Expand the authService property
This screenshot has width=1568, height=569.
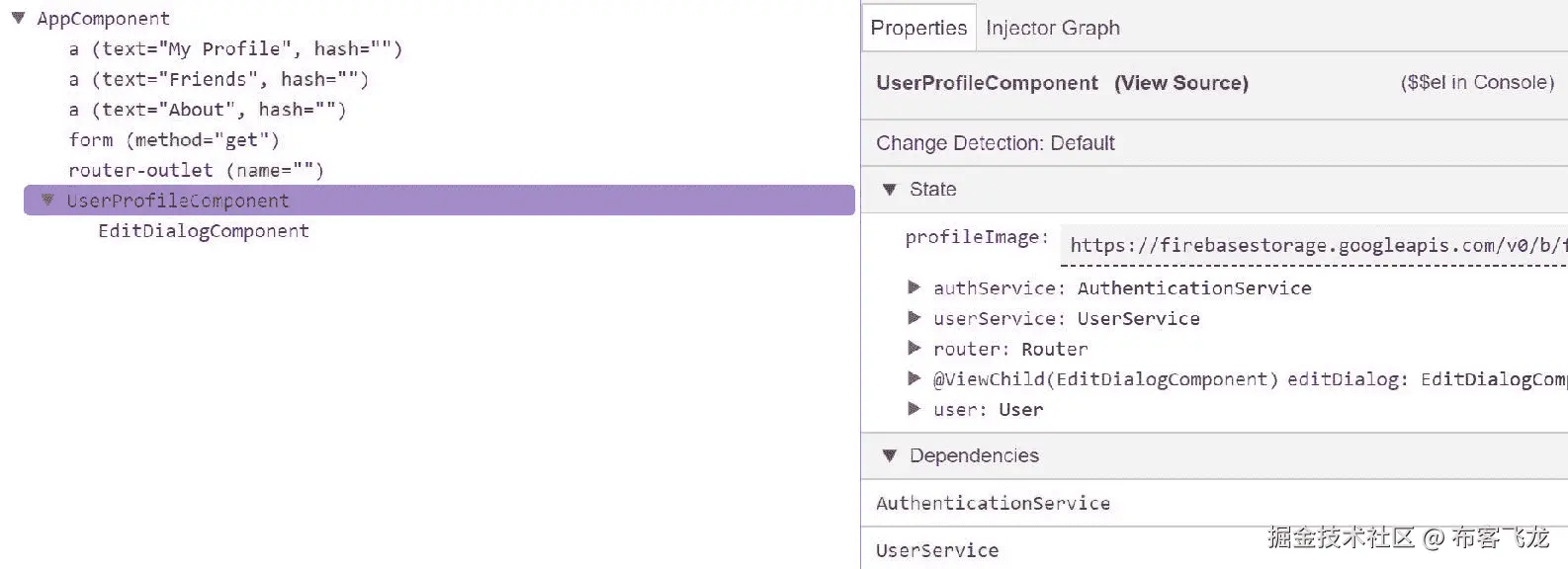915,287
